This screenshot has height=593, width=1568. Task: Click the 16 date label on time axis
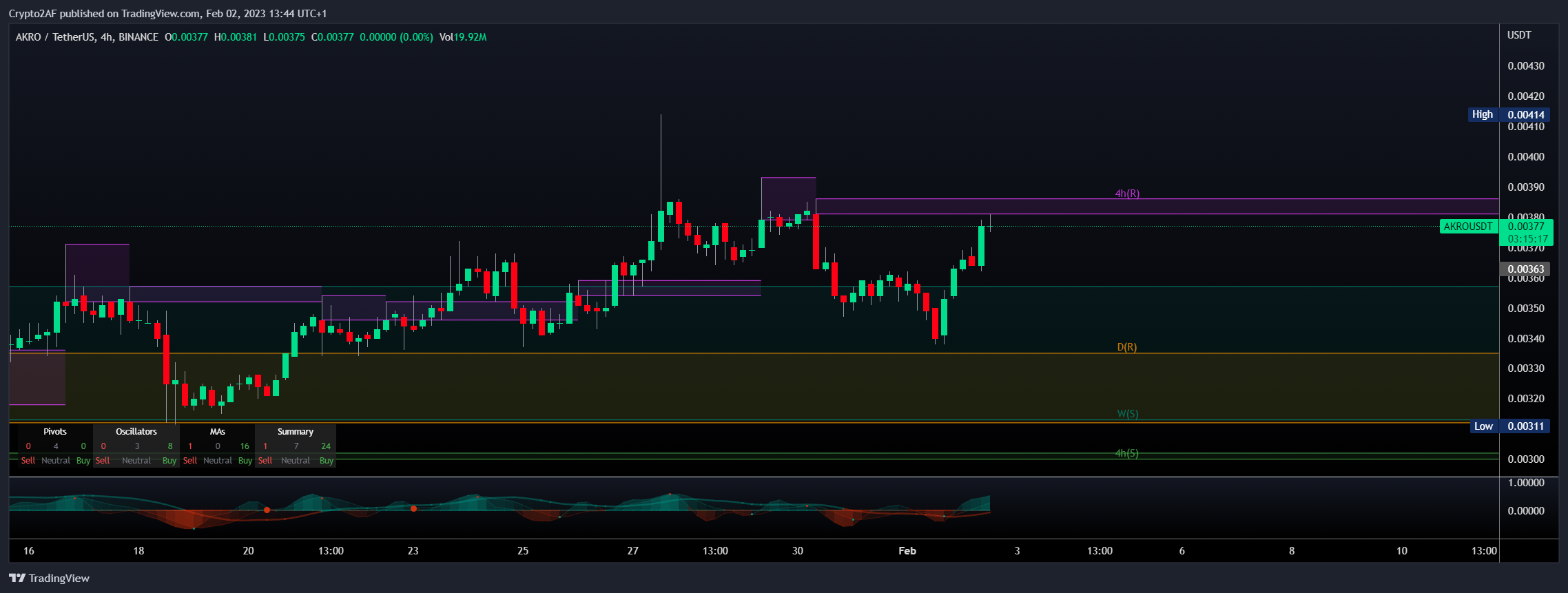(x=29, y=551)
